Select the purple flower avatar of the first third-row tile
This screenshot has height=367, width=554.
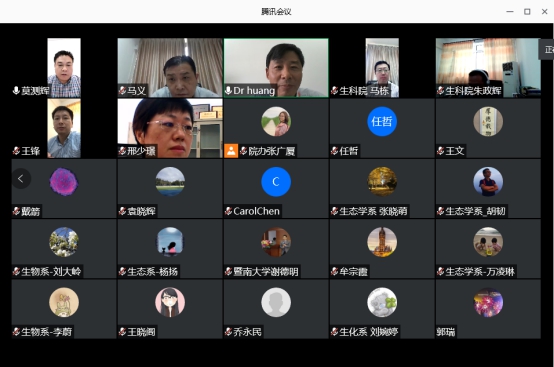coord(64,182)
